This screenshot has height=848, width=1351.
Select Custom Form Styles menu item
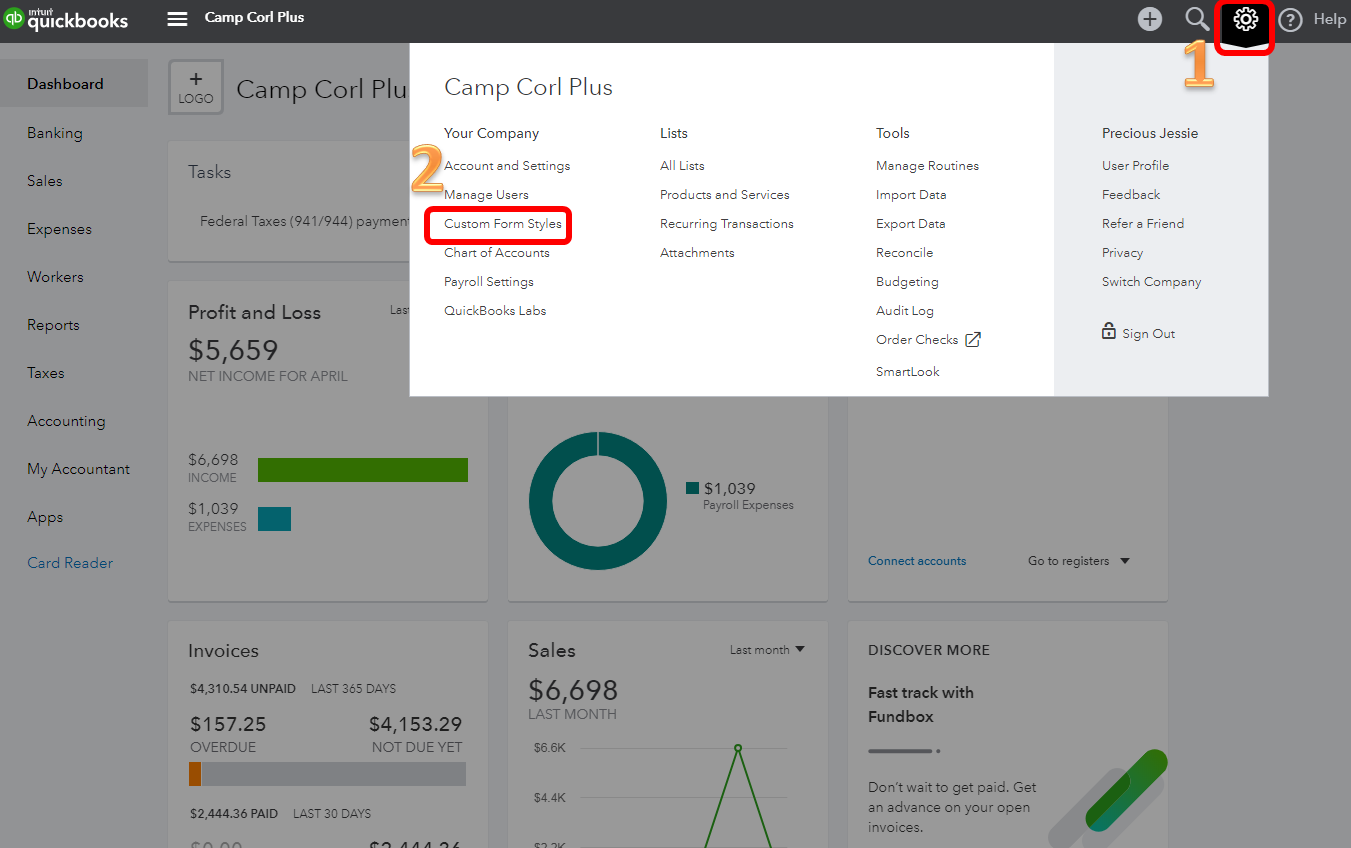click(503, 224)
